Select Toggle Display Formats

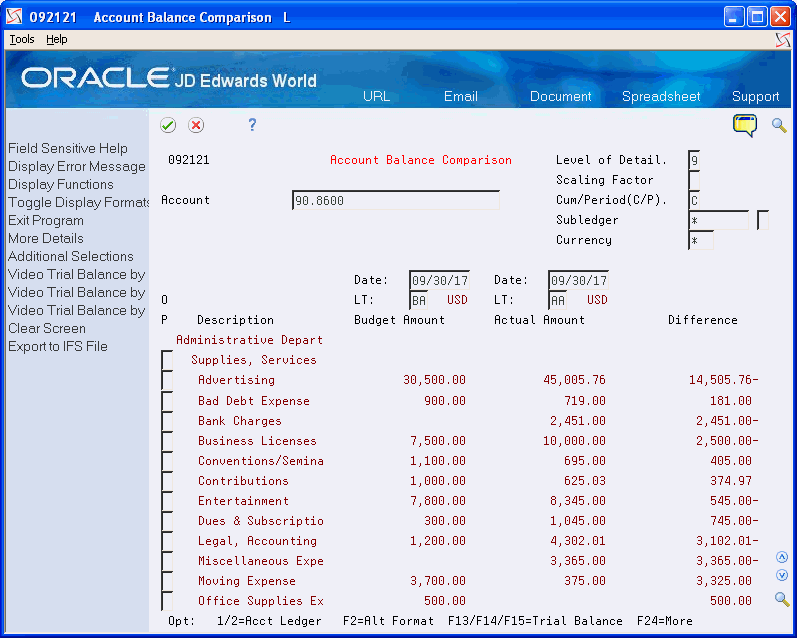78,202
